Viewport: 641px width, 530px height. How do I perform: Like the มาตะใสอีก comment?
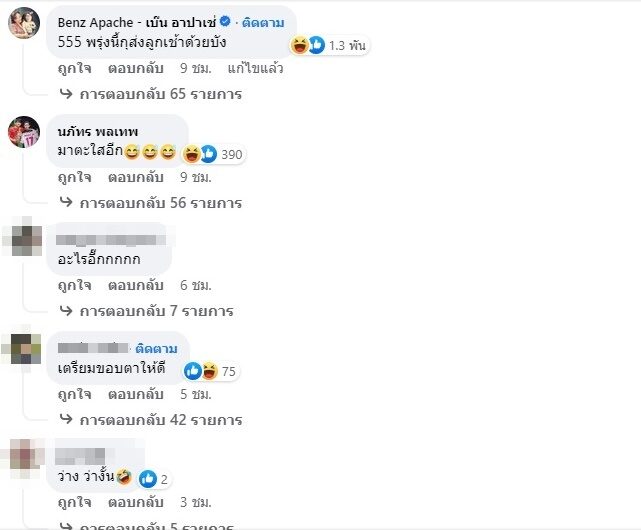point(74,177)
